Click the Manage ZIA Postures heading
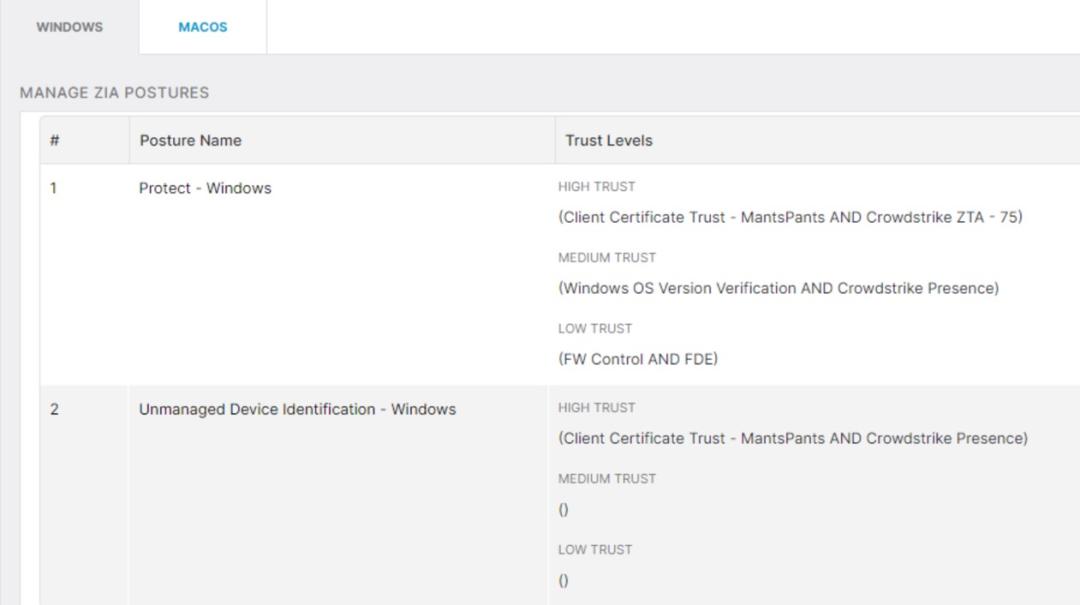 pos(114,93)
